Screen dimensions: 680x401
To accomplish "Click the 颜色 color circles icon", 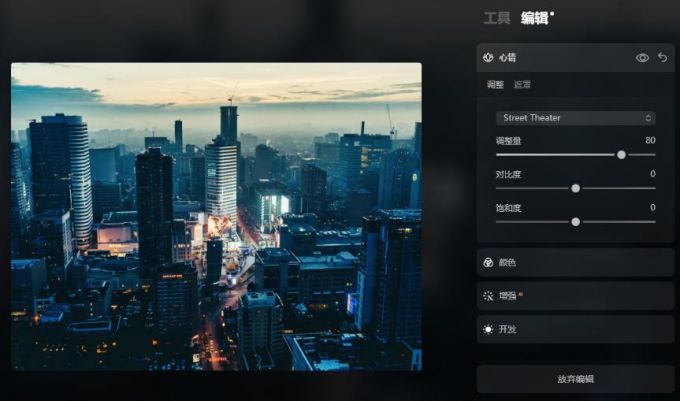I will [x=488, y=262].
